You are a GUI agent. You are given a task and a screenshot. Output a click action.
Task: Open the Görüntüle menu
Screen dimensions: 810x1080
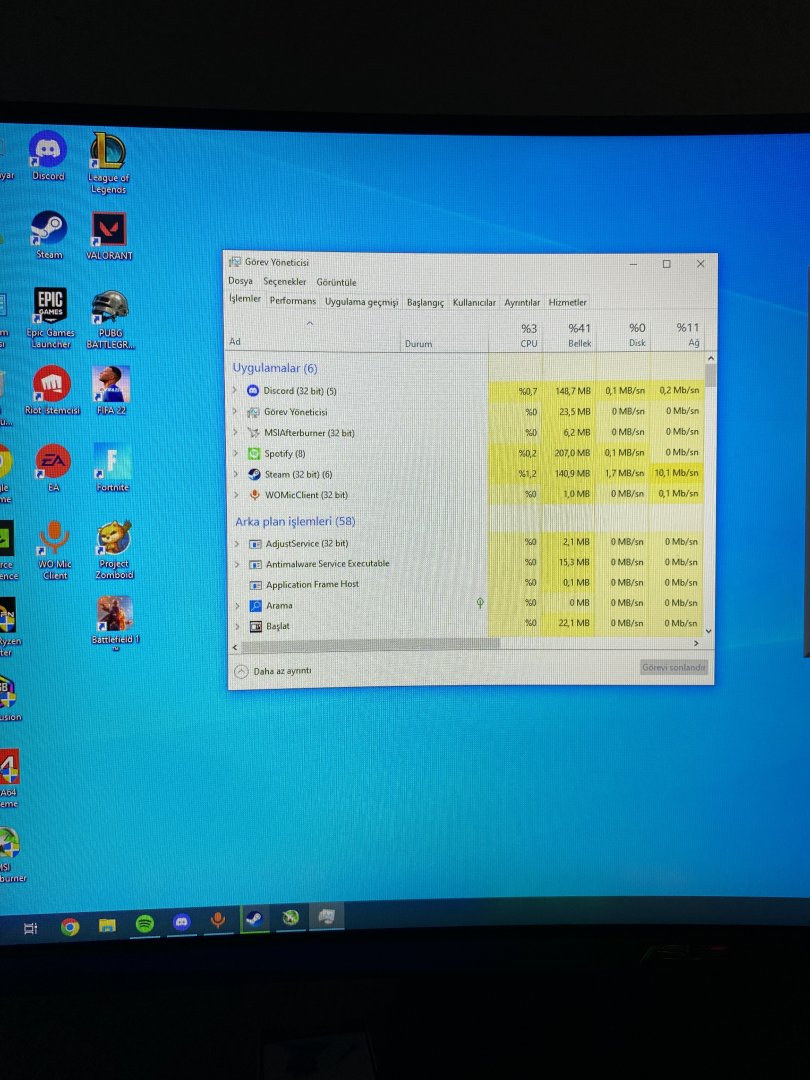336,282
